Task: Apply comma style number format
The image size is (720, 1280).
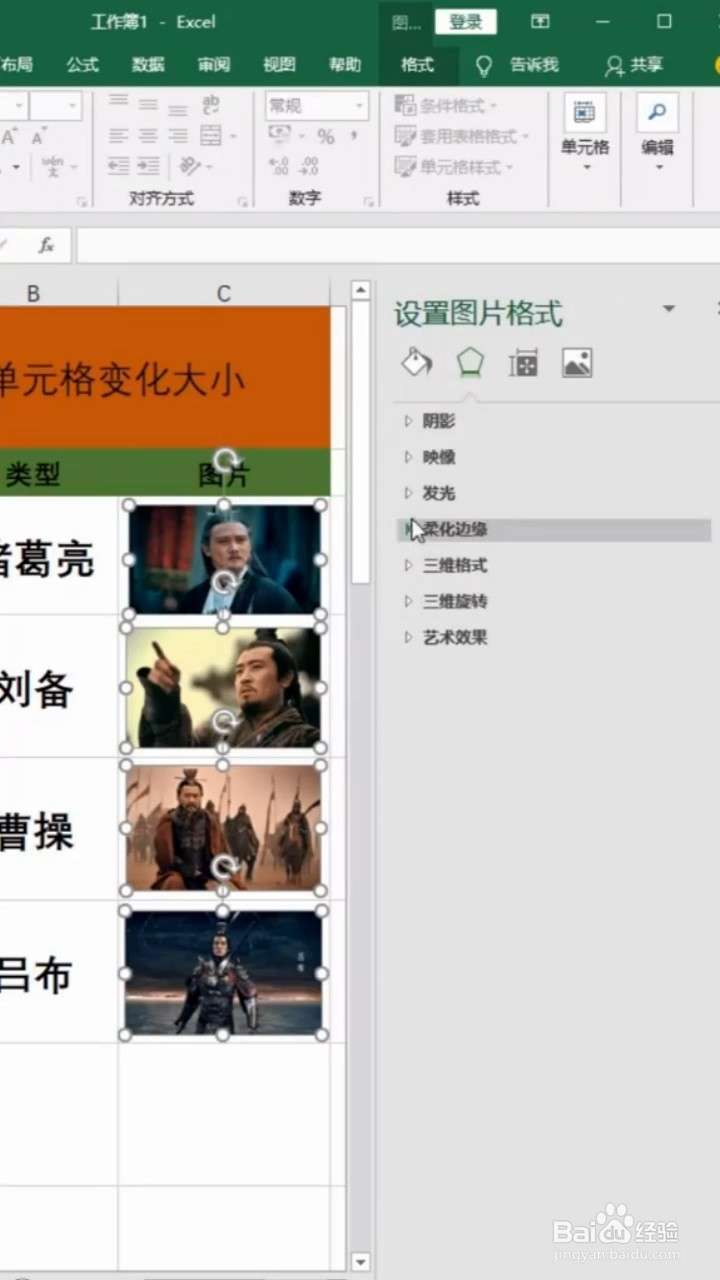Action: click(354, 136)
